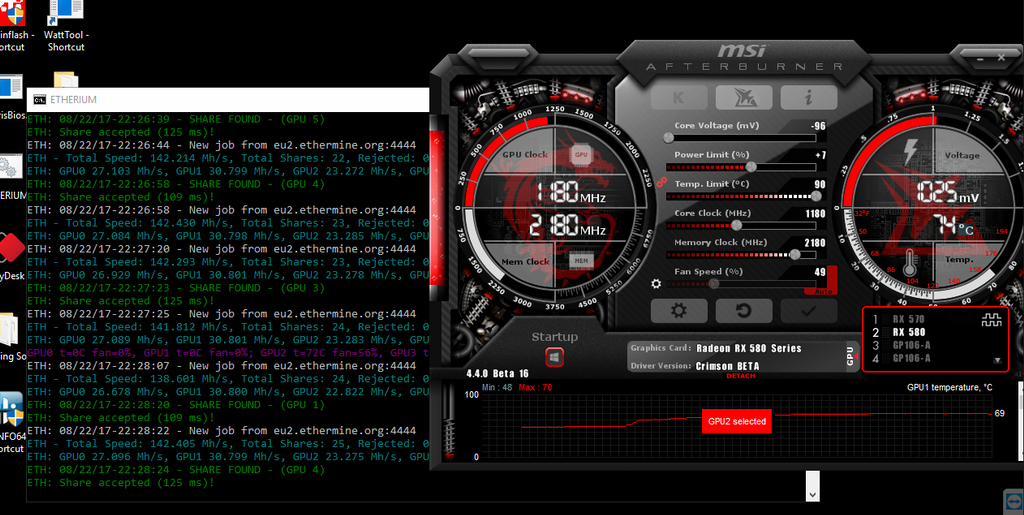The height and width of the screenshot is (515, 1024).
Task: Click the Fan Speed value 49
Action: pos(820,272)
